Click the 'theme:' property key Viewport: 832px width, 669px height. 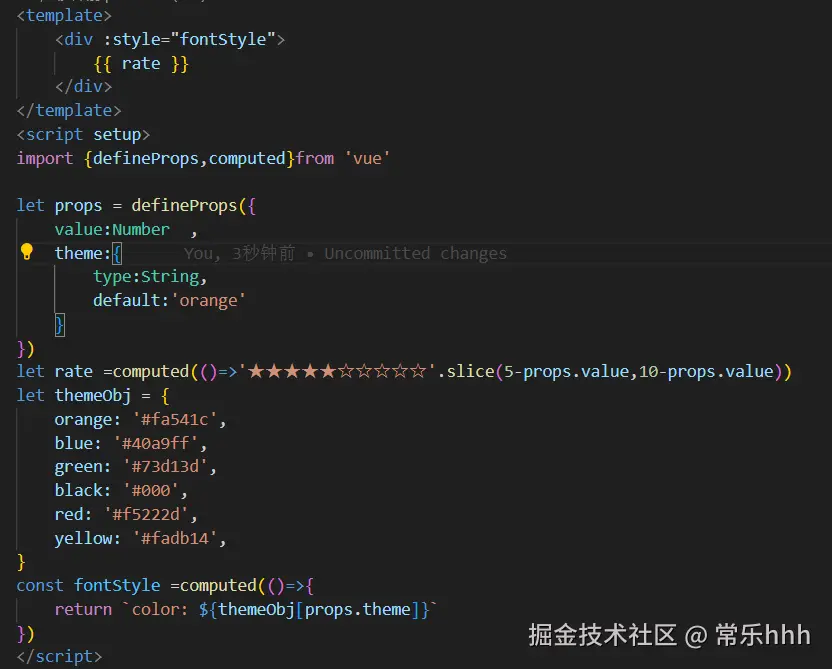(83, 253)
